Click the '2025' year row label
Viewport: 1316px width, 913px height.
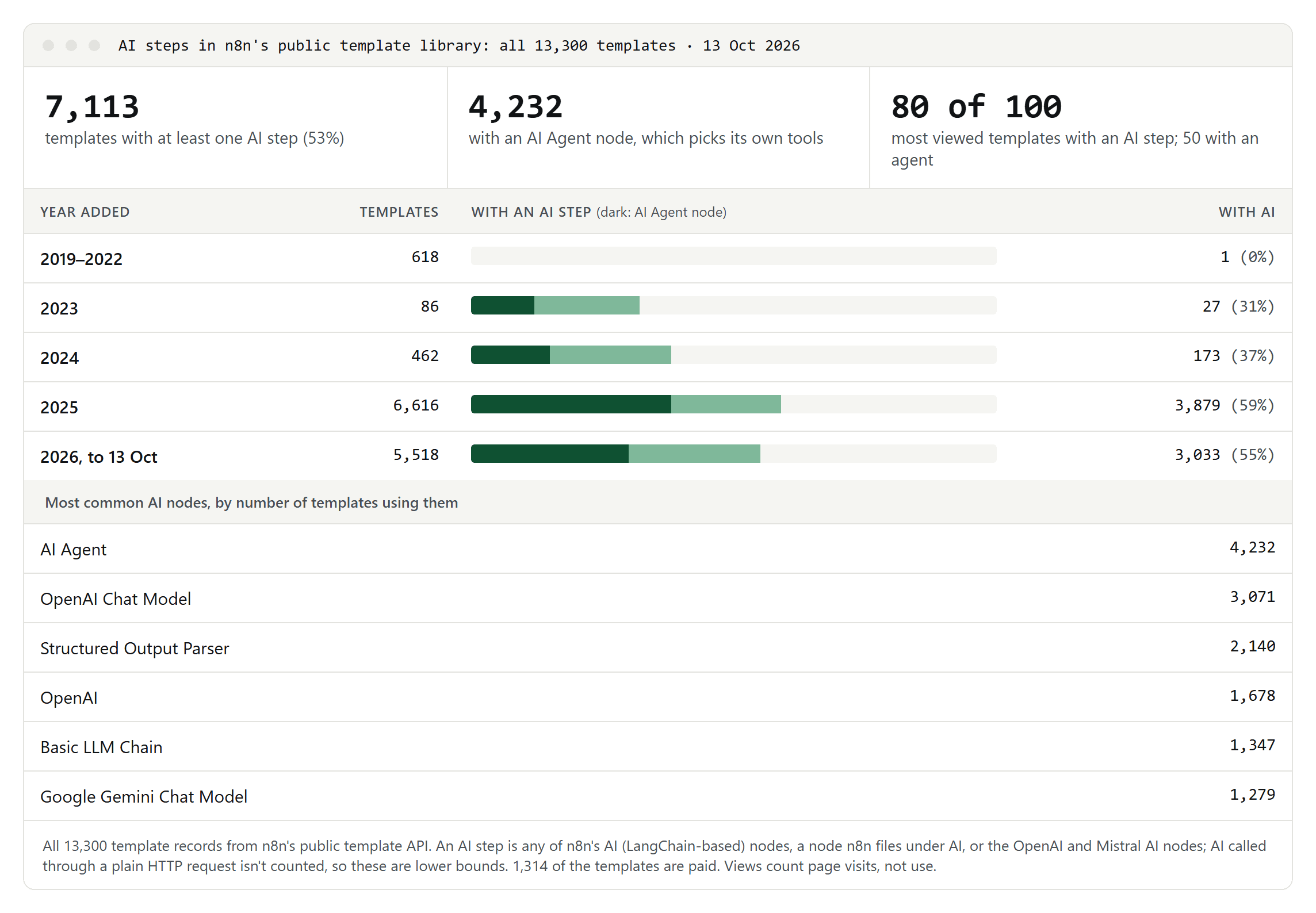pos(59,408)
